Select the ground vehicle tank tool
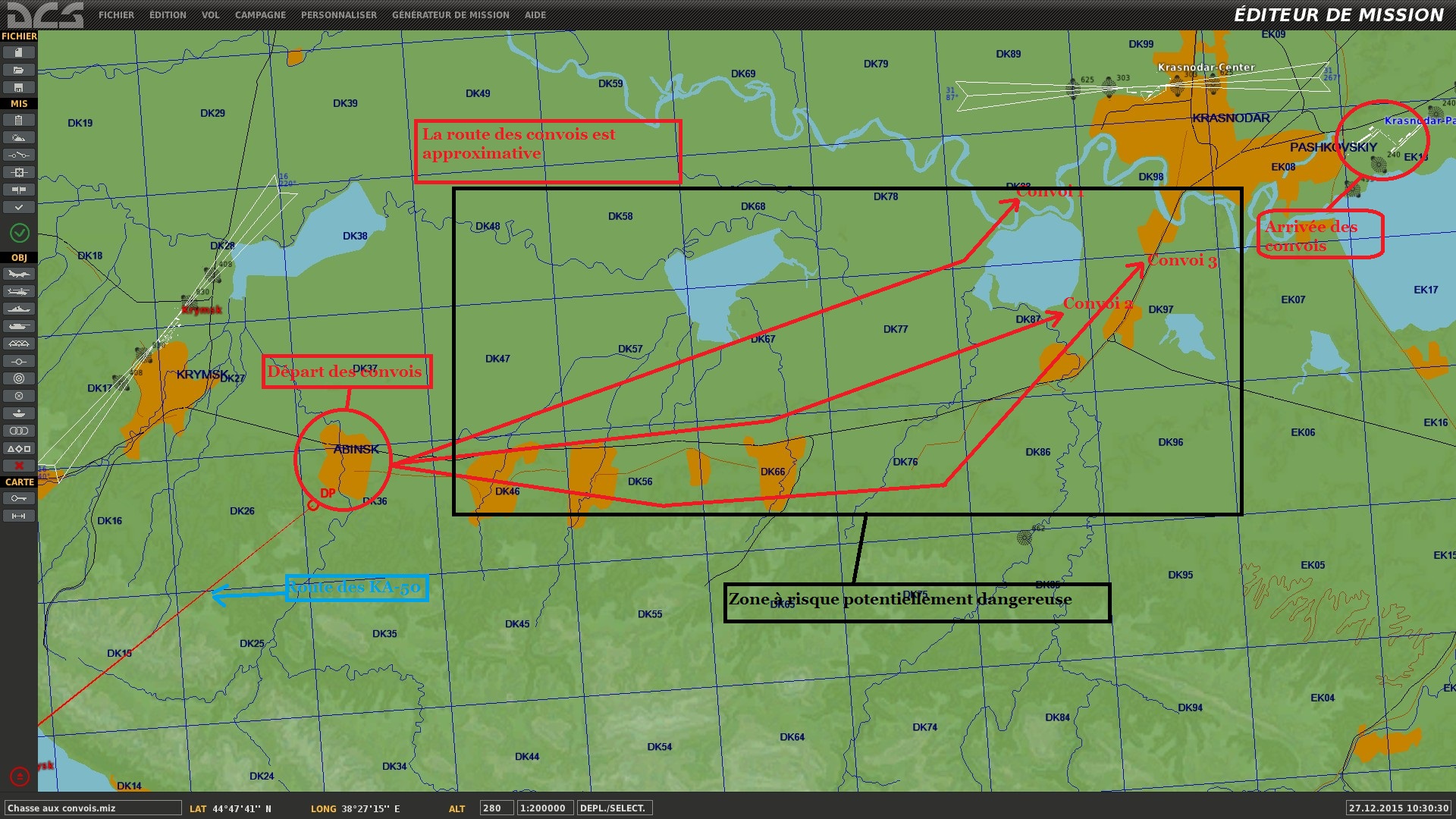Image resolution: width=1456 pixels, height=819 pixels. 19,326
